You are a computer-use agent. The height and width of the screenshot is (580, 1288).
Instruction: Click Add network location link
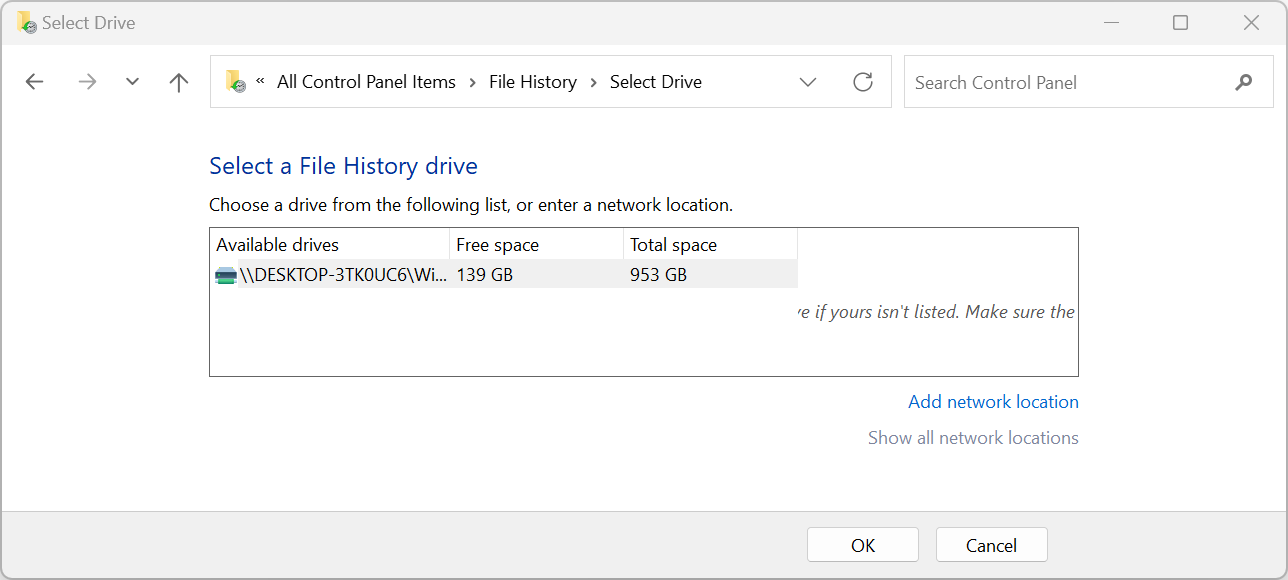coord(993,402)
